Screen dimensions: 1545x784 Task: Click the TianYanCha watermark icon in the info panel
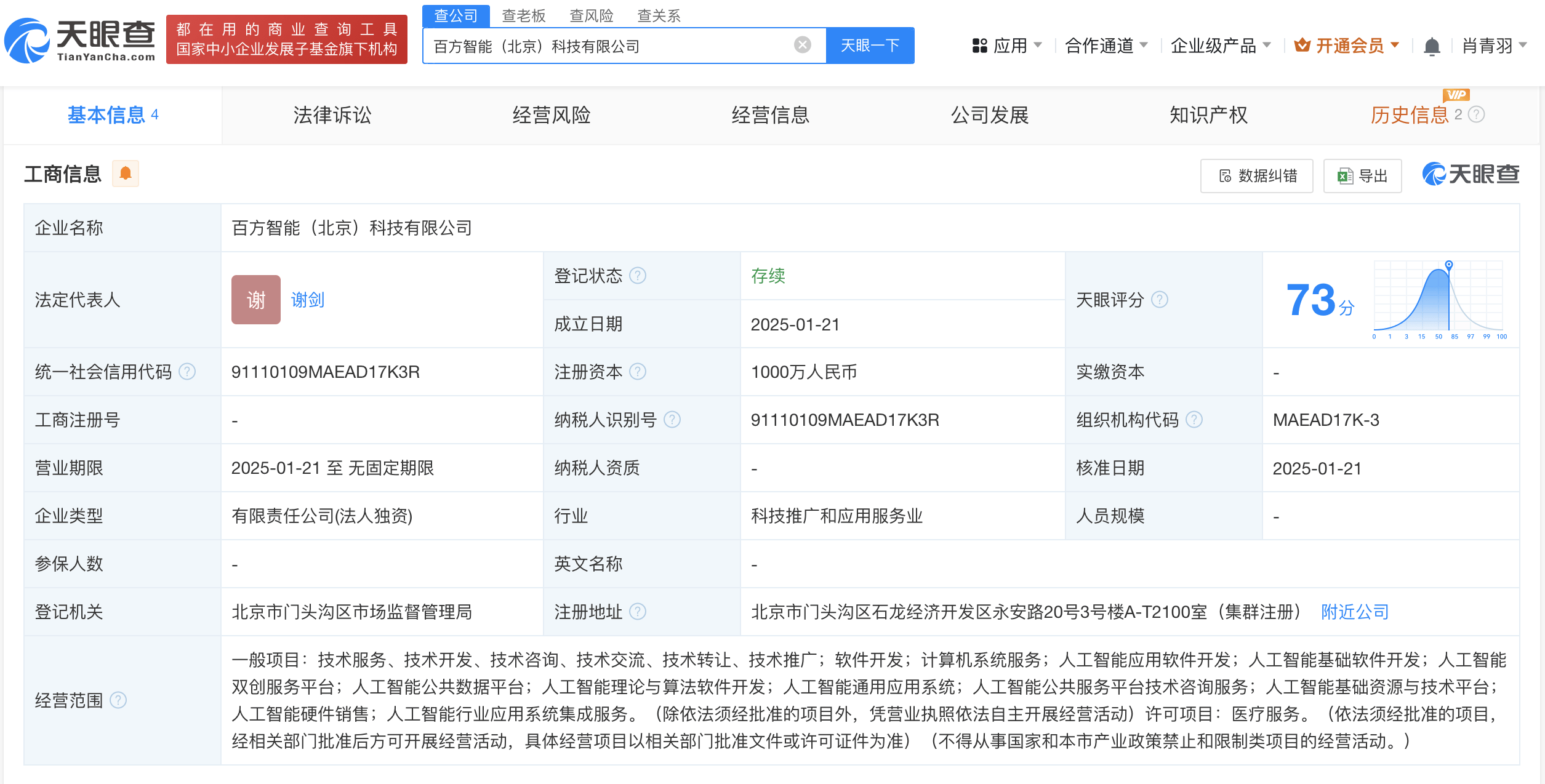coord(1434,174)
